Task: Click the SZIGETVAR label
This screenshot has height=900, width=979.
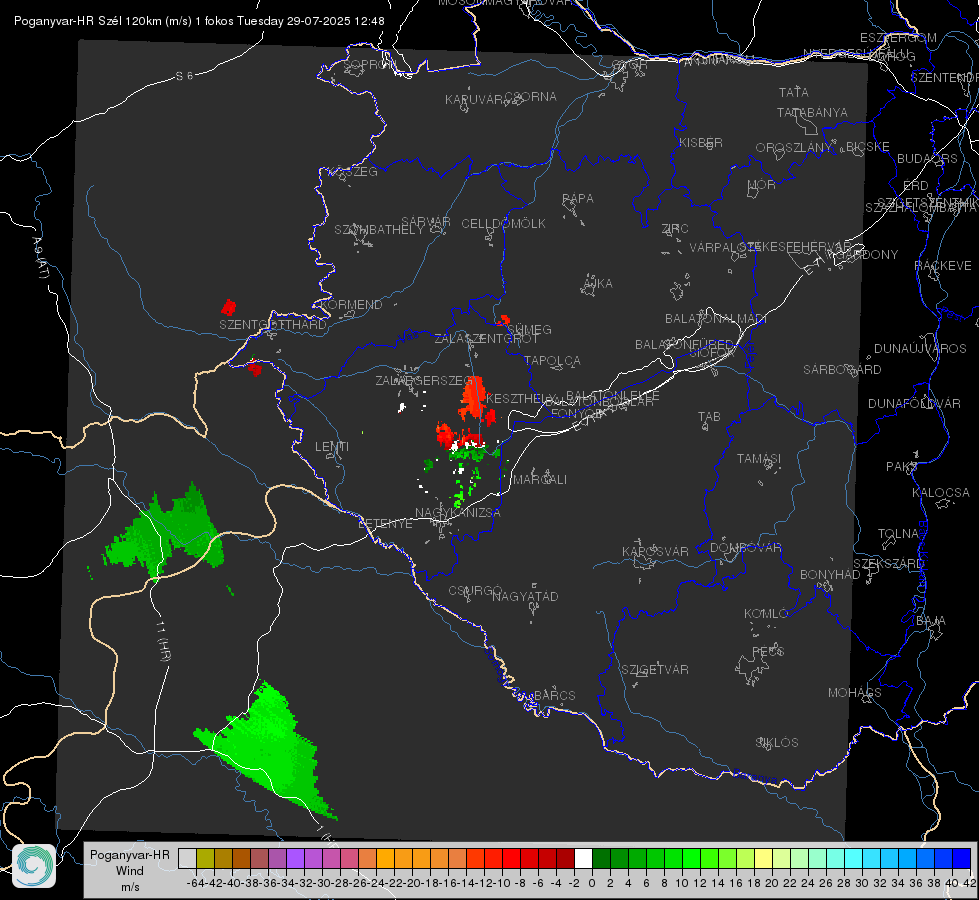Action: coord(655,670)
